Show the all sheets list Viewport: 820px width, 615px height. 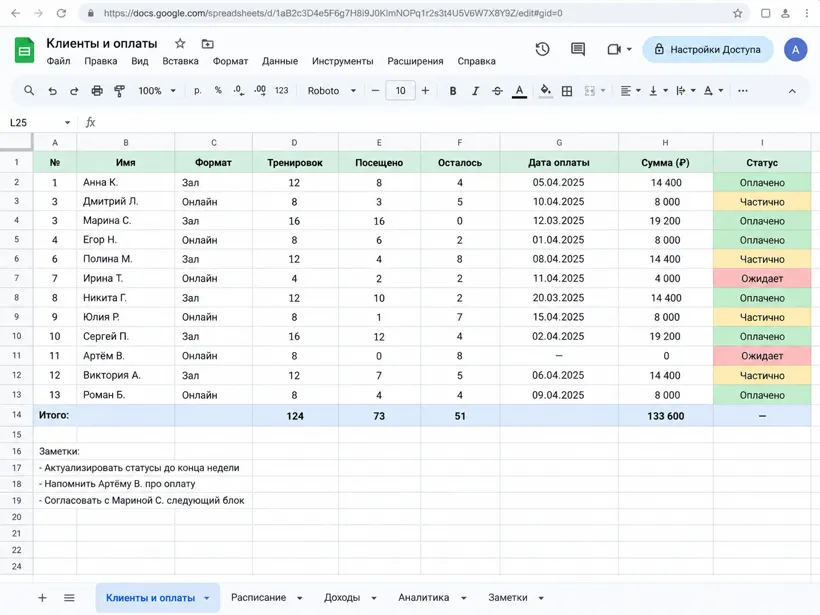tap(69, 598)
